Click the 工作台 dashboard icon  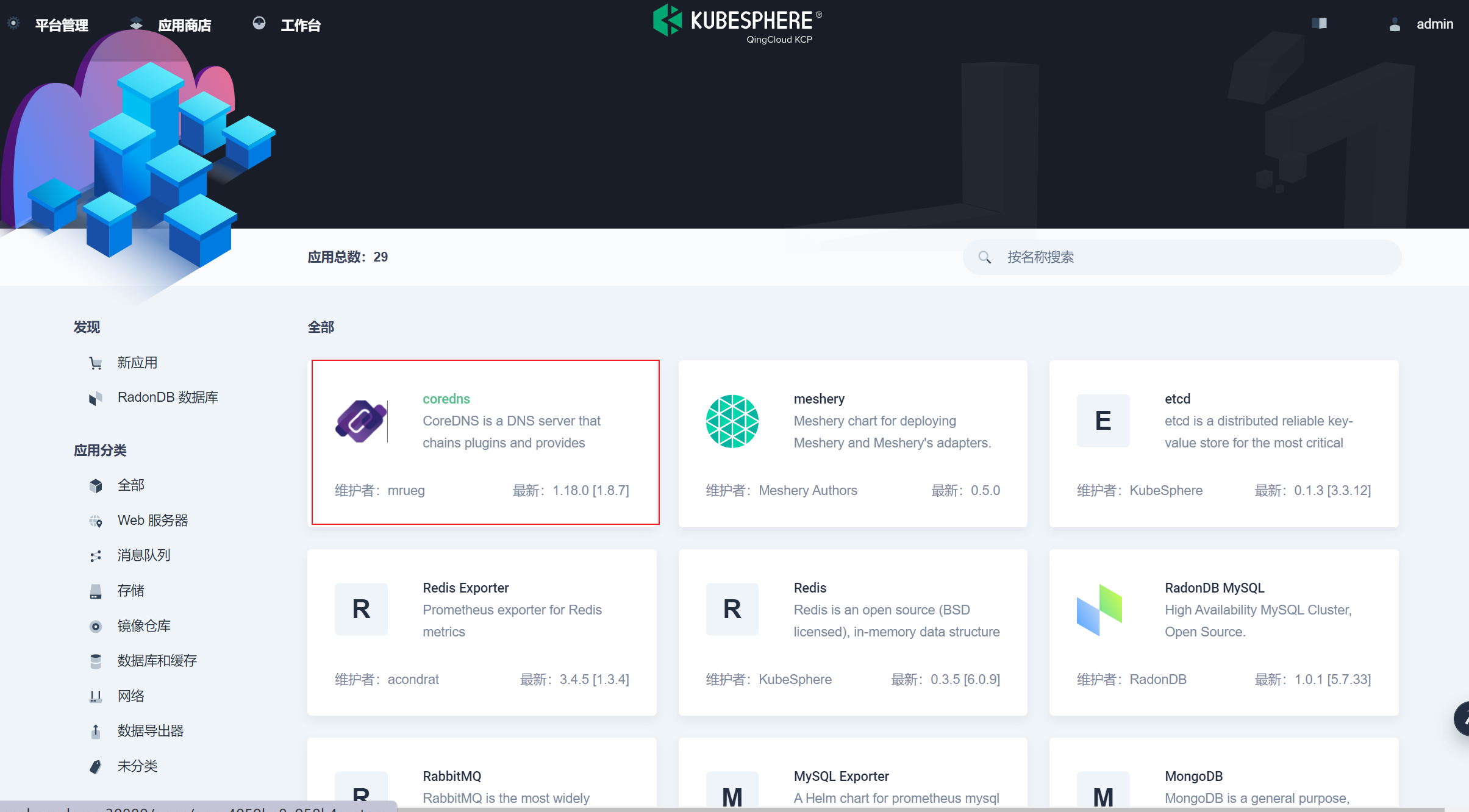coord(259,24)
